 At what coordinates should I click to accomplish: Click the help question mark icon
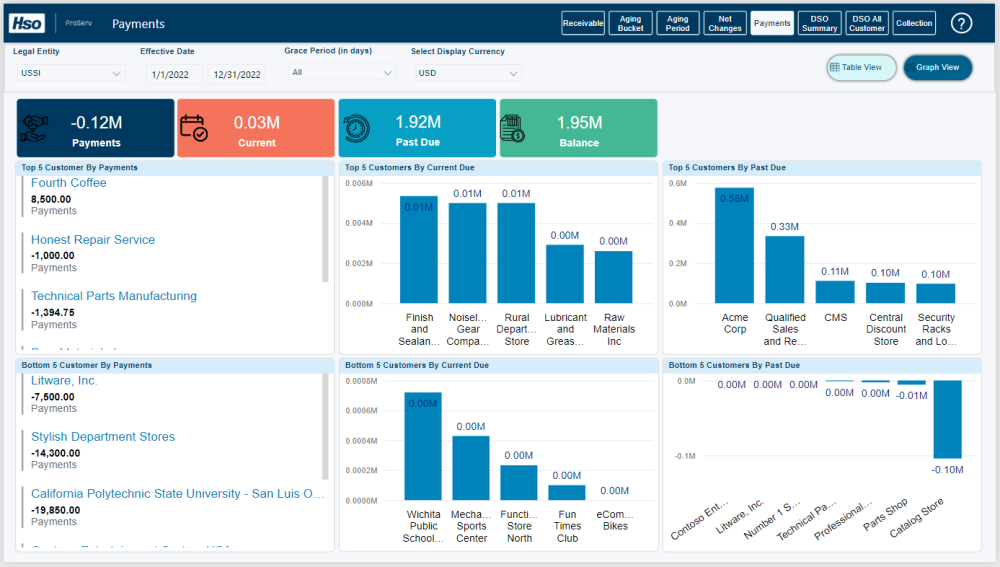point(961,23)
